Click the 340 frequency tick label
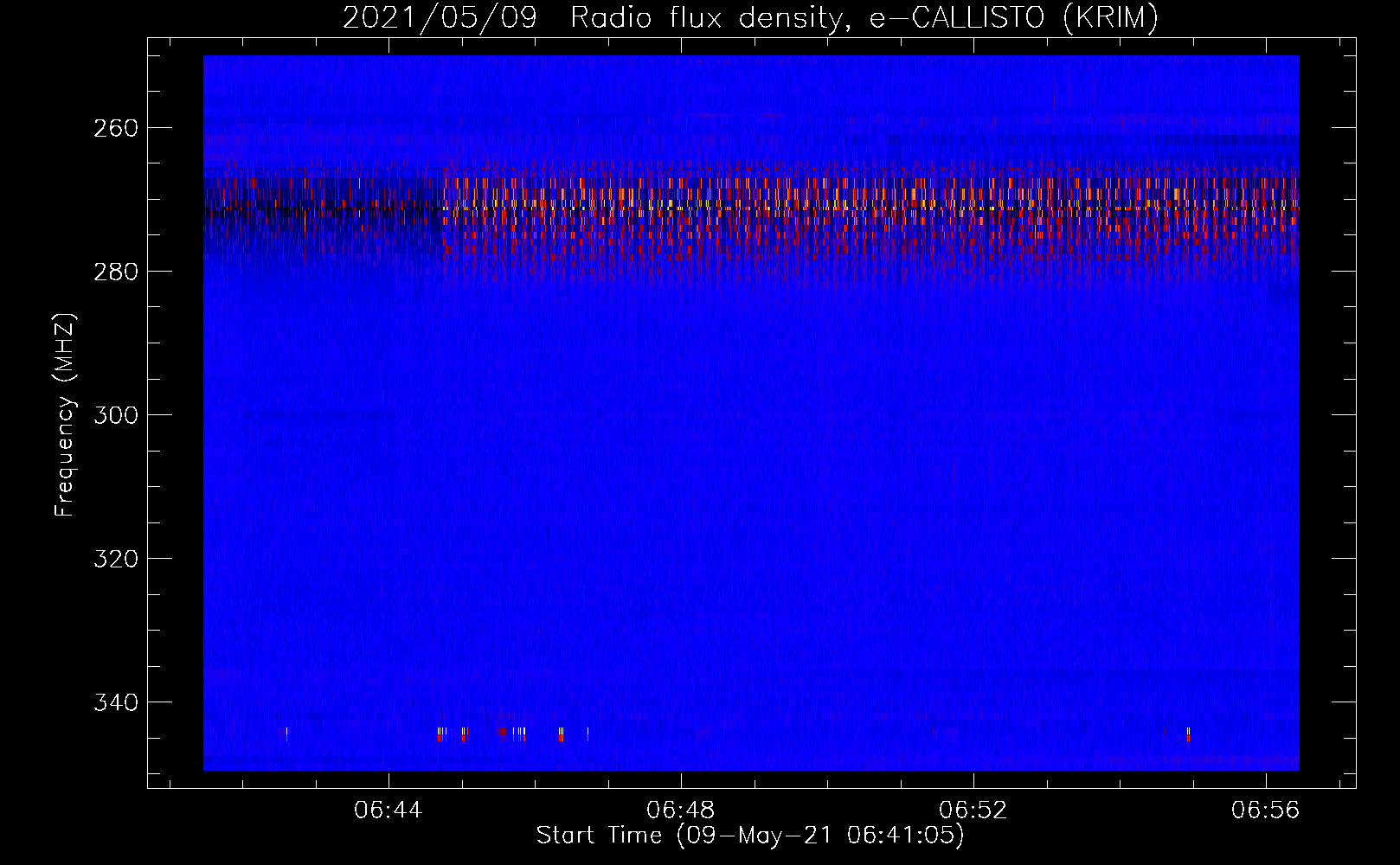Image resolution: width=1400 pixels, height=865 pixels. tap(116, 702)
